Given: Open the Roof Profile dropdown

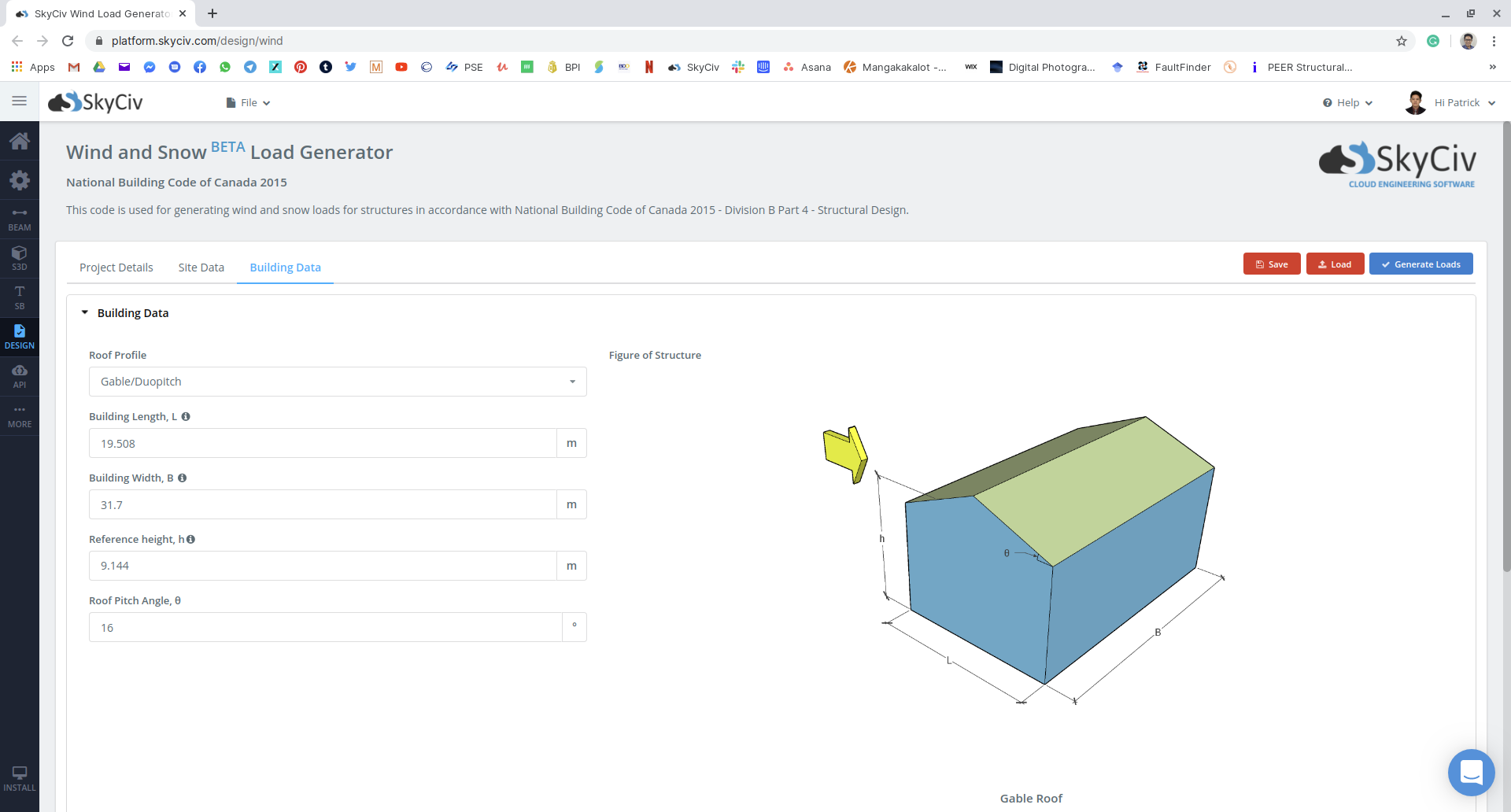Looking at the screenshot, I should (x=338, y=382).
